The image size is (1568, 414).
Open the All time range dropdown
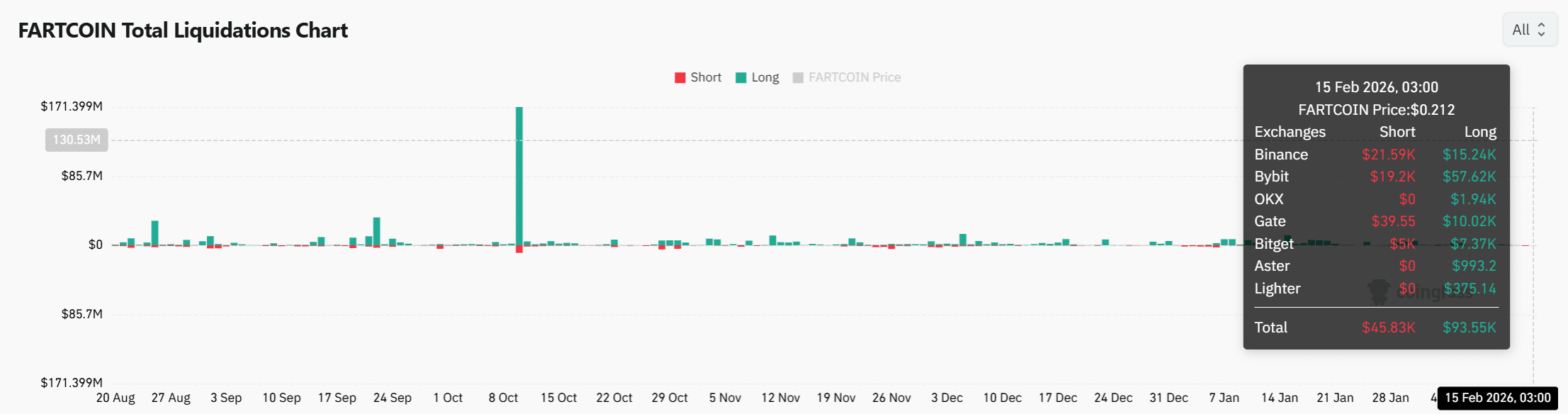1530,30
